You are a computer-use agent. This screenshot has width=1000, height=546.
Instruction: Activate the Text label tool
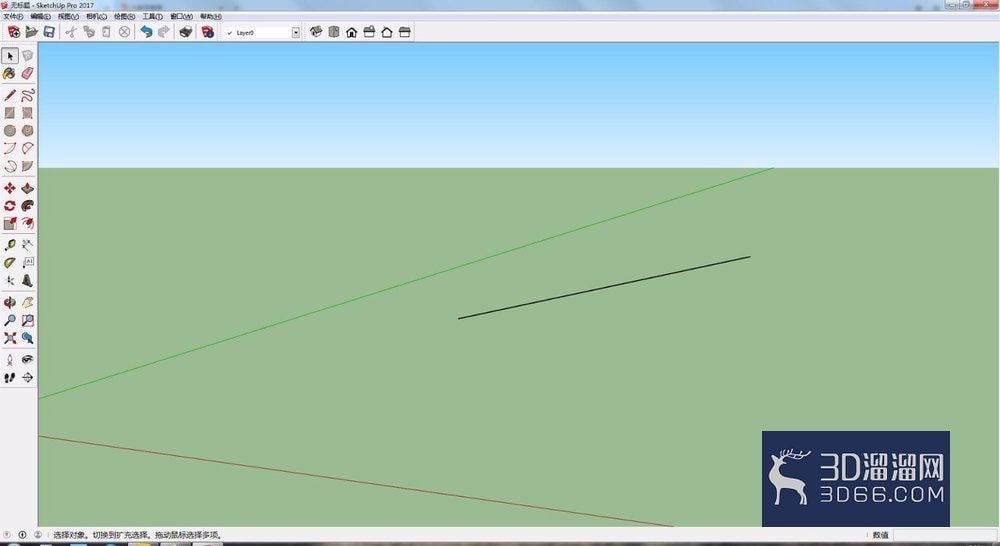pyautogui.click(x=27, y=263)
